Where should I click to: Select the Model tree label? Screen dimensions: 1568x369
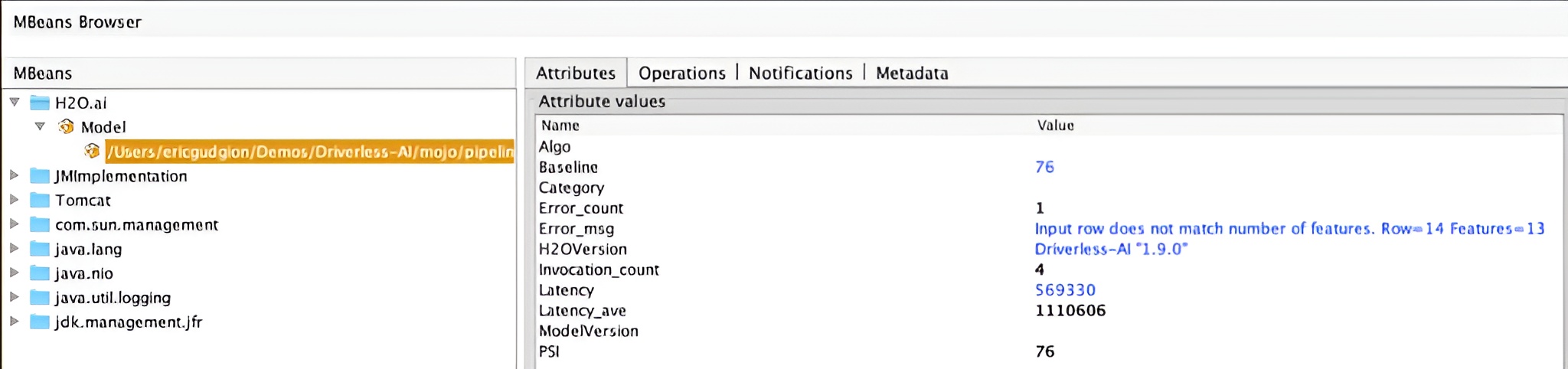103,127
